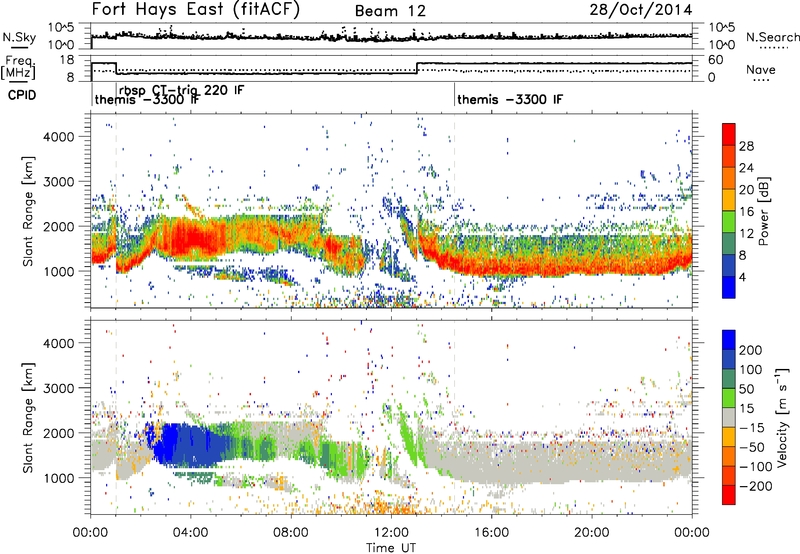
Task: Click the 'N.Search' legend label
Action: click(x=772, y=37)
